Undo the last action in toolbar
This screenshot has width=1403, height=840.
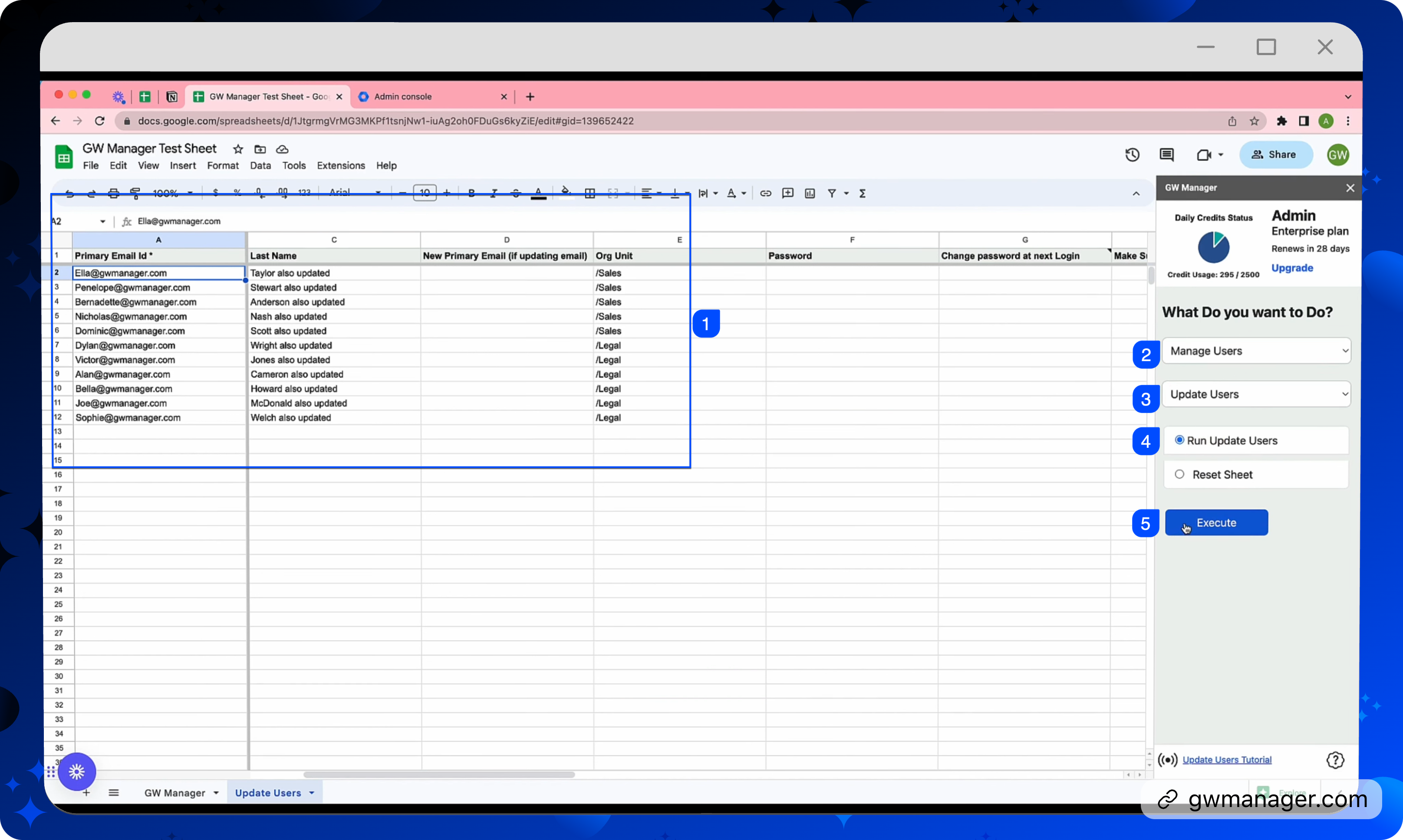pyautogui.click(x=69, y=194)
